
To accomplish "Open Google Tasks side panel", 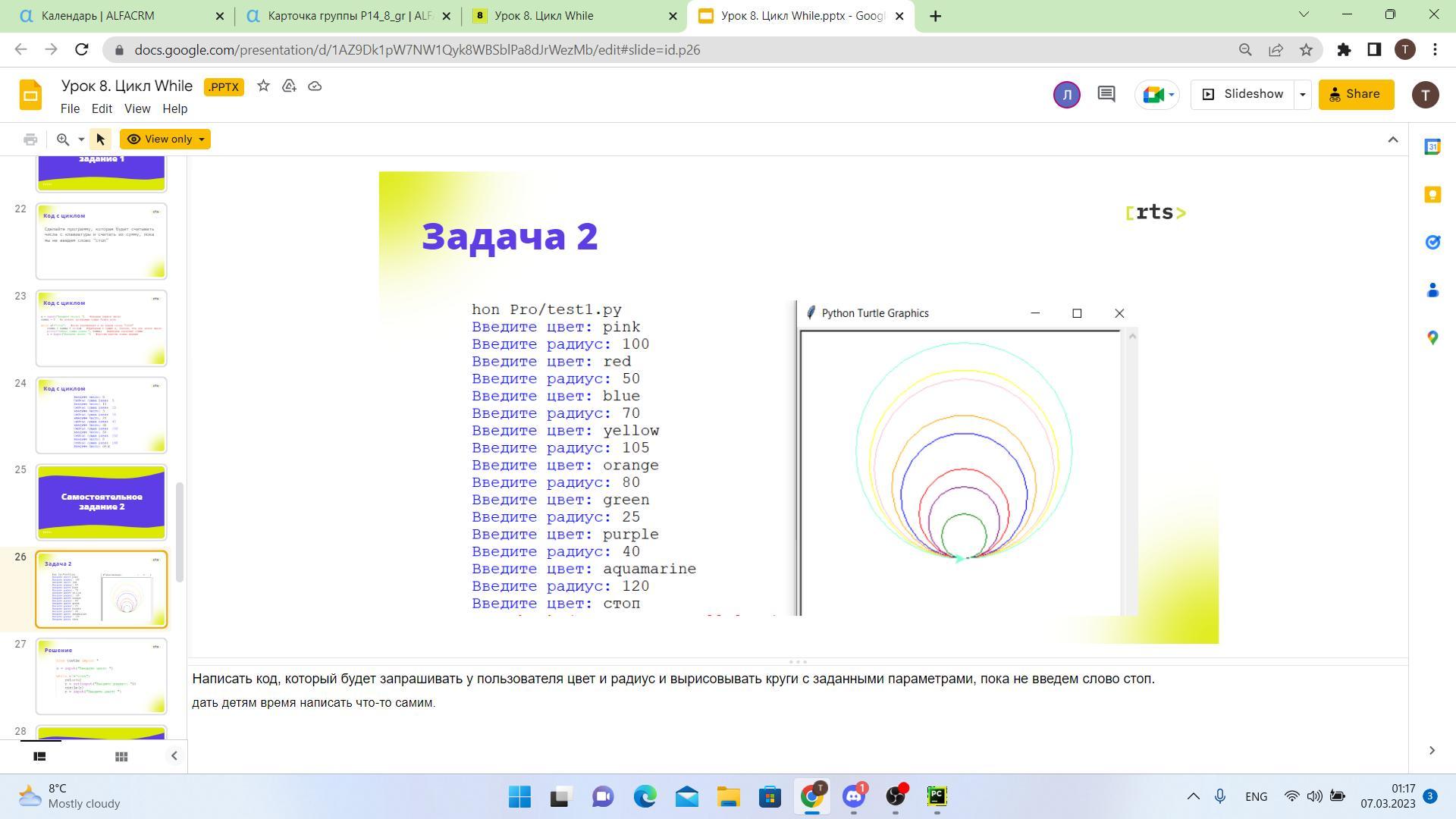I will pos(1432,243).
